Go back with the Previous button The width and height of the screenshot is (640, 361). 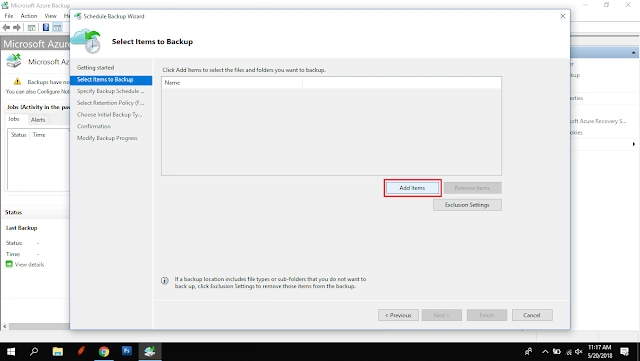pos(398,315)
